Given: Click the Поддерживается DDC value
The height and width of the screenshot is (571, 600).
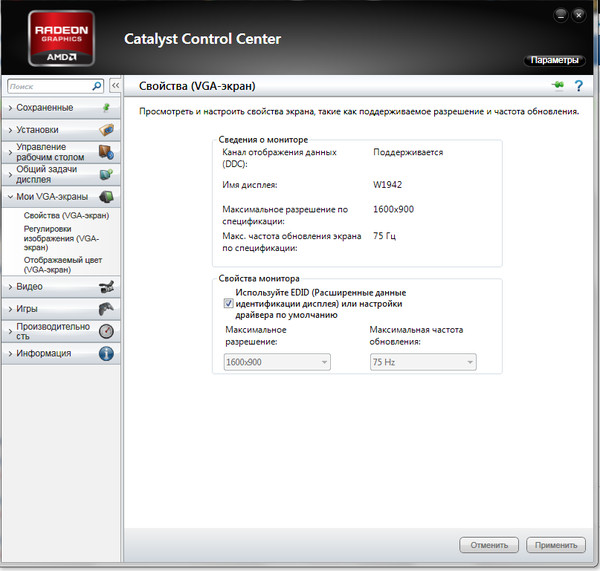Looking at the screenshot, I should tap(408, 152).
